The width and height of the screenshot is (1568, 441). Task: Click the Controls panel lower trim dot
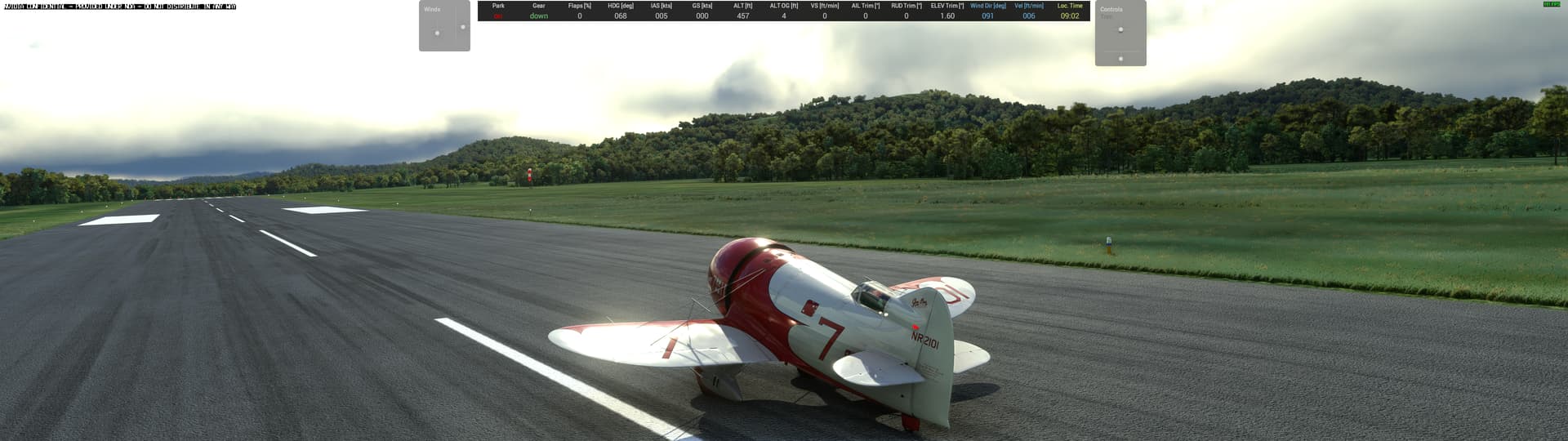pos(1120,59)
